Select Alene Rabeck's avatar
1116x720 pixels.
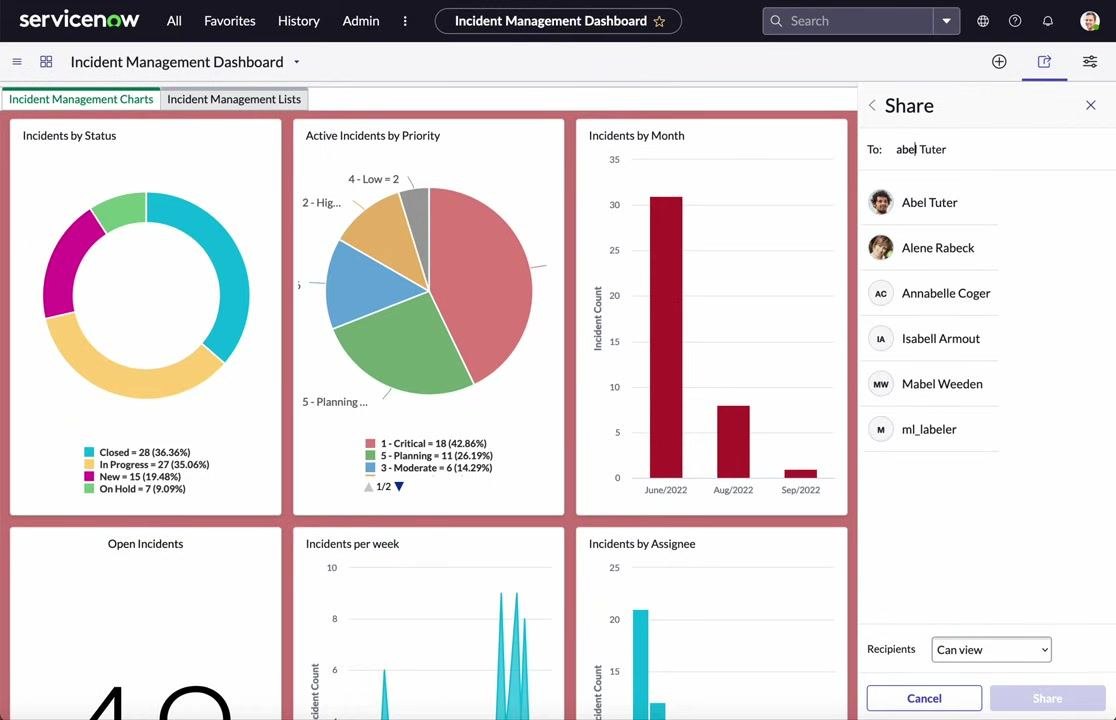pyautogui.click(x=880, y=248)
